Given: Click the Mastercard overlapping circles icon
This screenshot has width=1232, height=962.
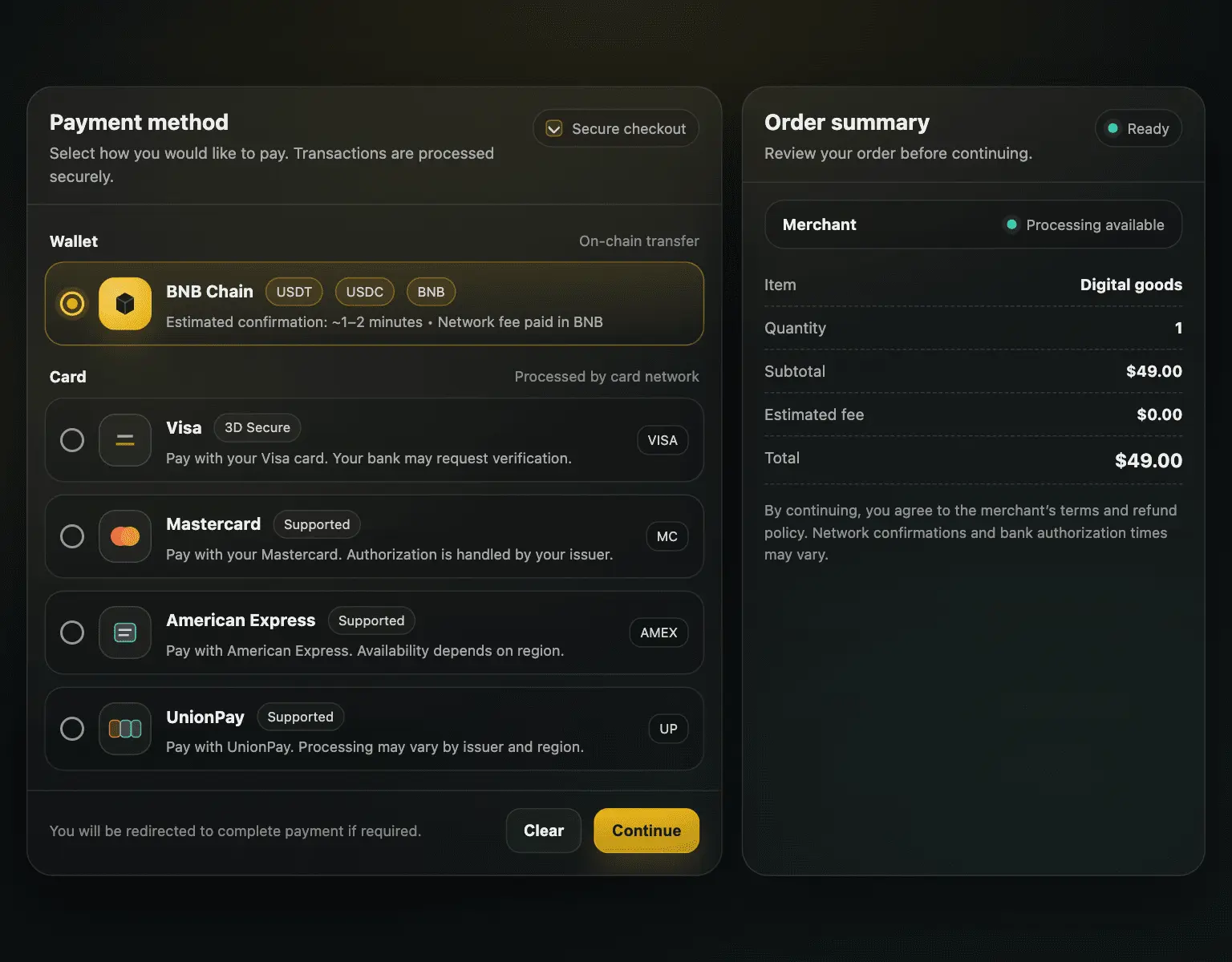Looking at the screenshot, I should pos(125,536).
